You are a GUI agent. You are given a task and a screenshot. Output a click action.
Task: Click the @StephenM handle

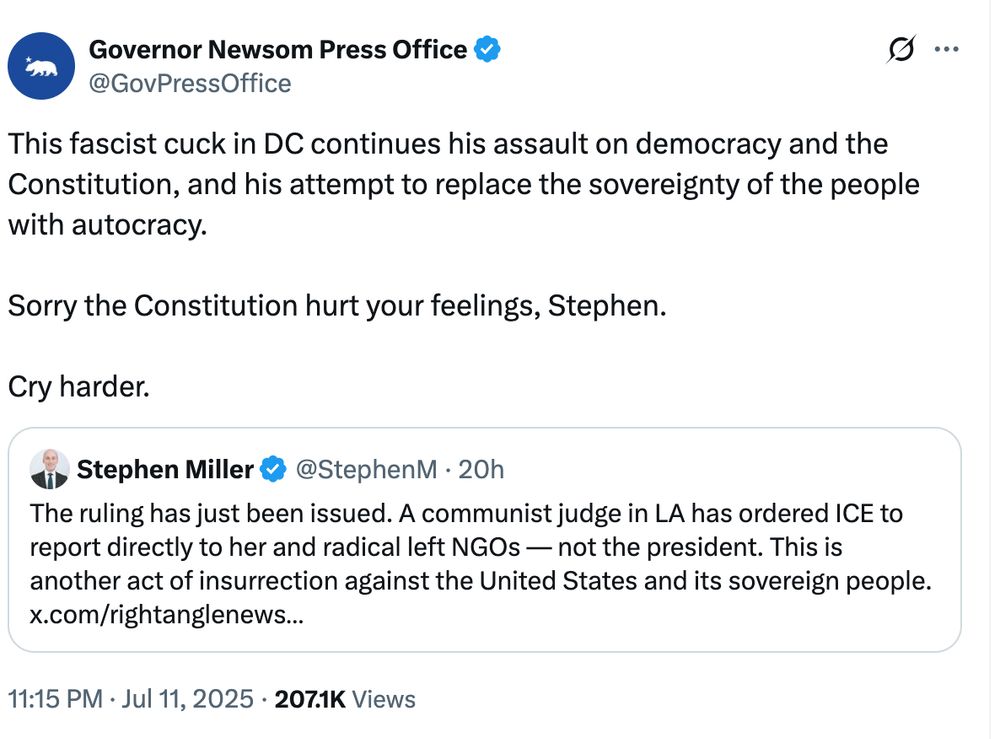[365, 469]
